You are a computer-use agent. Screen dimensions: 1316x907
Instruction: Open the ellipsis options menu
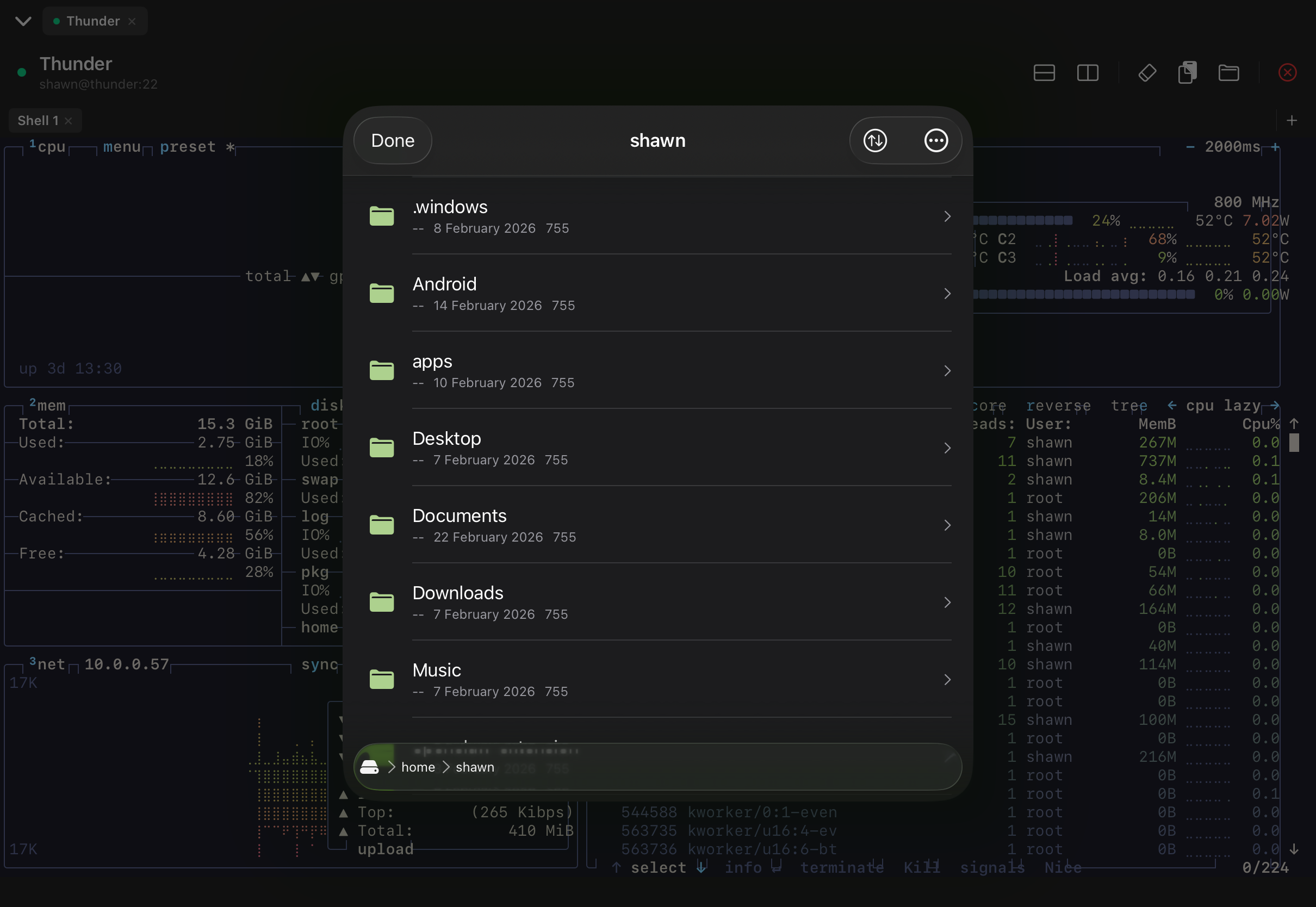tap(936, 140)
